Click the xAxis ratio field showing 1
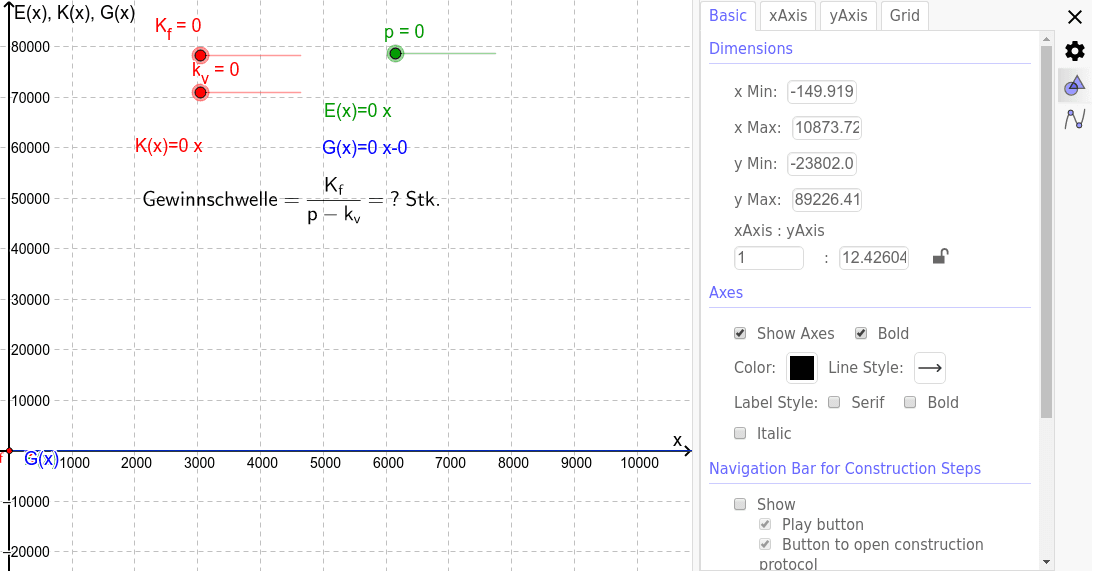Viewport: 1094px width, 573px height. 769,258
